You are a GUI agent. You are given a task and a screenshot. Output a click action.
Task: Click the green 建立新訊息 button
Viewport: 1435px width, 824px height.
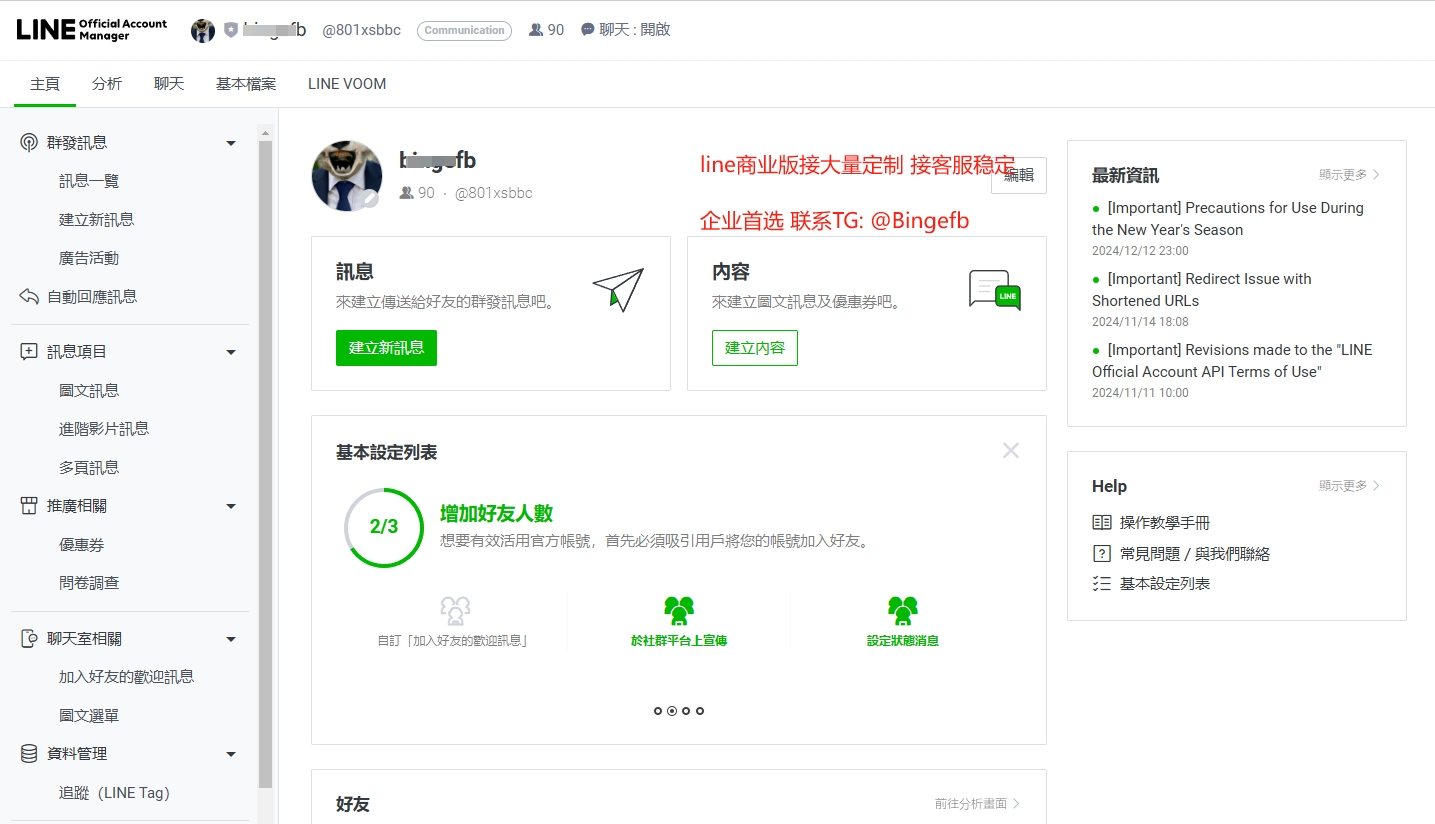click(x=386, y=348)
